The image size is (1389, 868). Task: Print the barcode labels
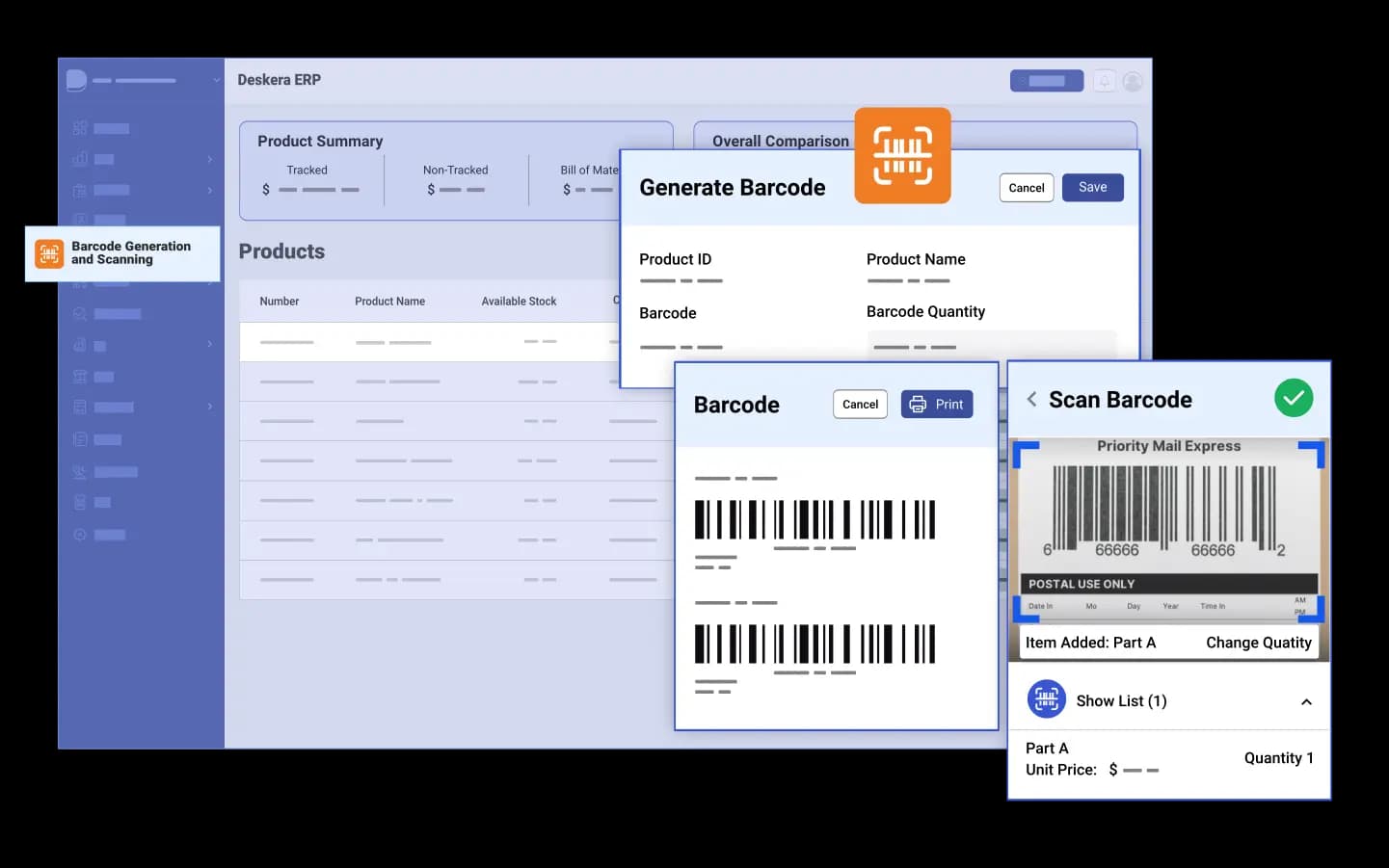(x=936, y=405)
